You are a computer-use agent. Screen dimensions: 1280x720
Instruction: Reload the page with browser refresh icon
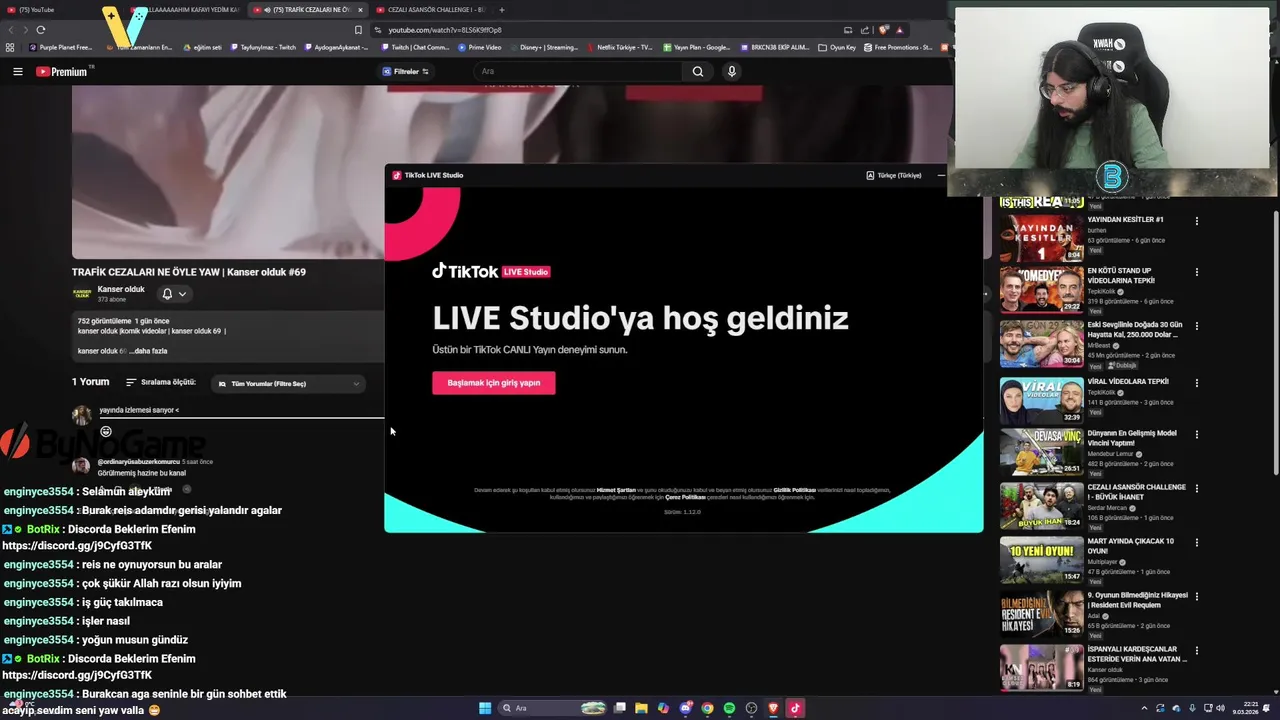pyautogui.click(x=40, y=30)
